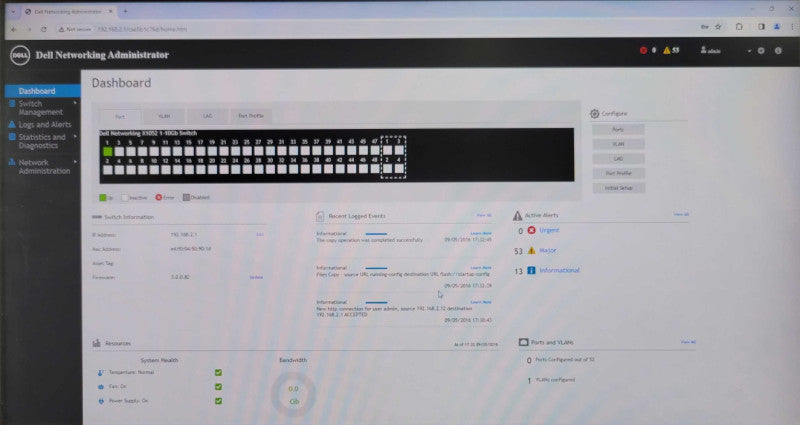Image resolution: width=800 pixels, height=425 pixels.
Task: Click the Dell logo in the header
Action: (20, 55)
